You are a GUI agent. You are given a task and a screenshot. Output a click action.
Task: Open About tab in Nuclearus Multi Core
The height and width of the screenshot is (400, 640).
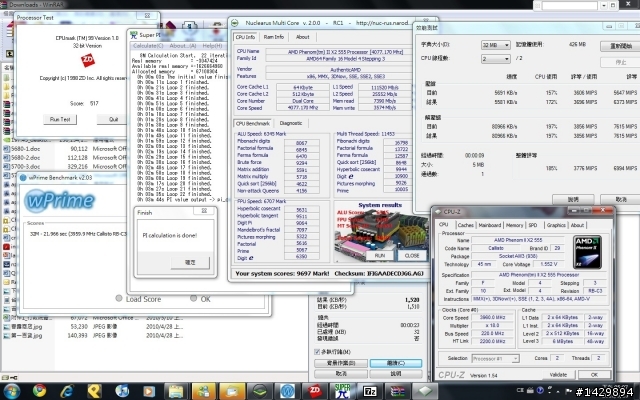tap(302, 37)
